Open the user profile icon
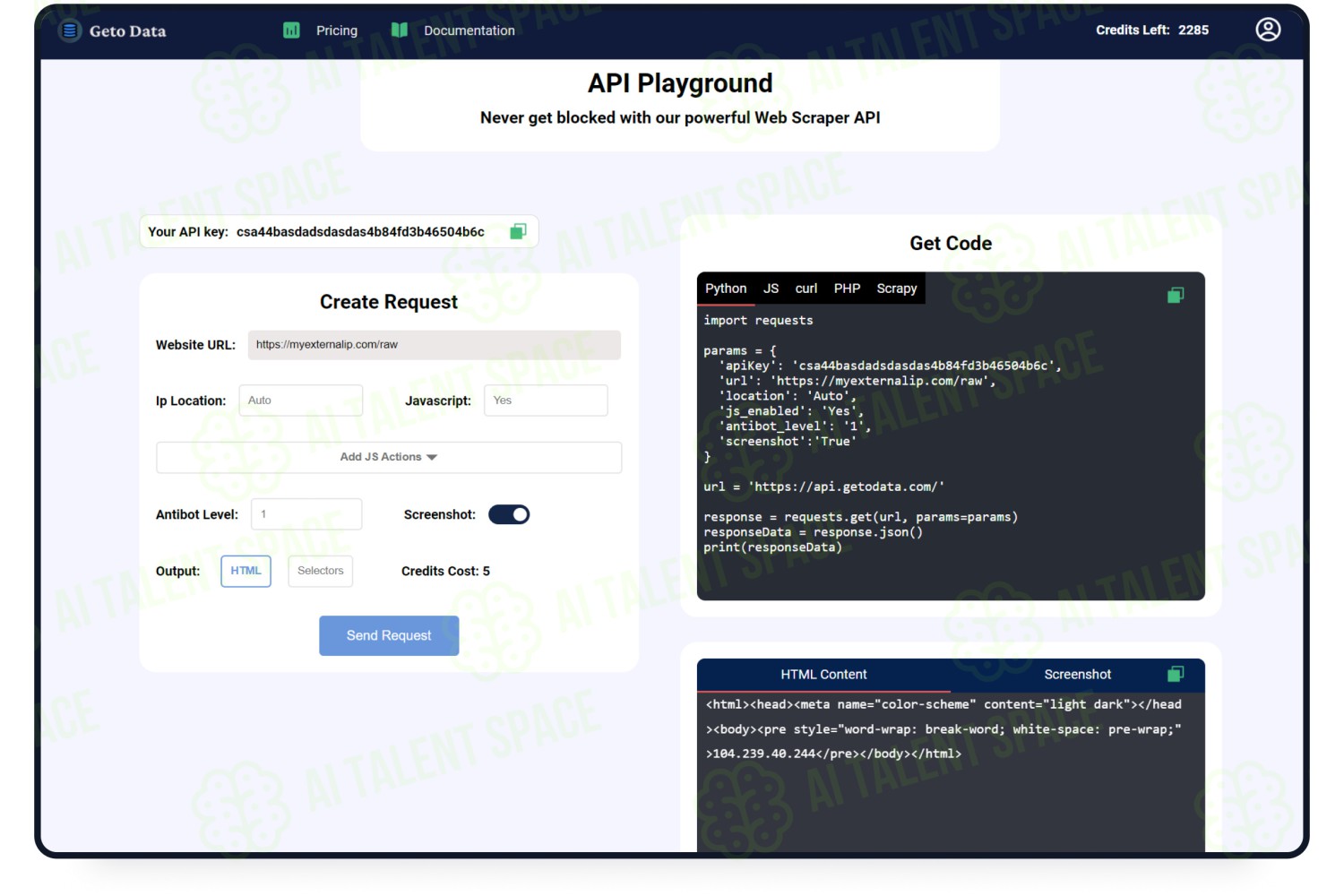This screenshot has width=1344, height=896. click(1268, 30)
